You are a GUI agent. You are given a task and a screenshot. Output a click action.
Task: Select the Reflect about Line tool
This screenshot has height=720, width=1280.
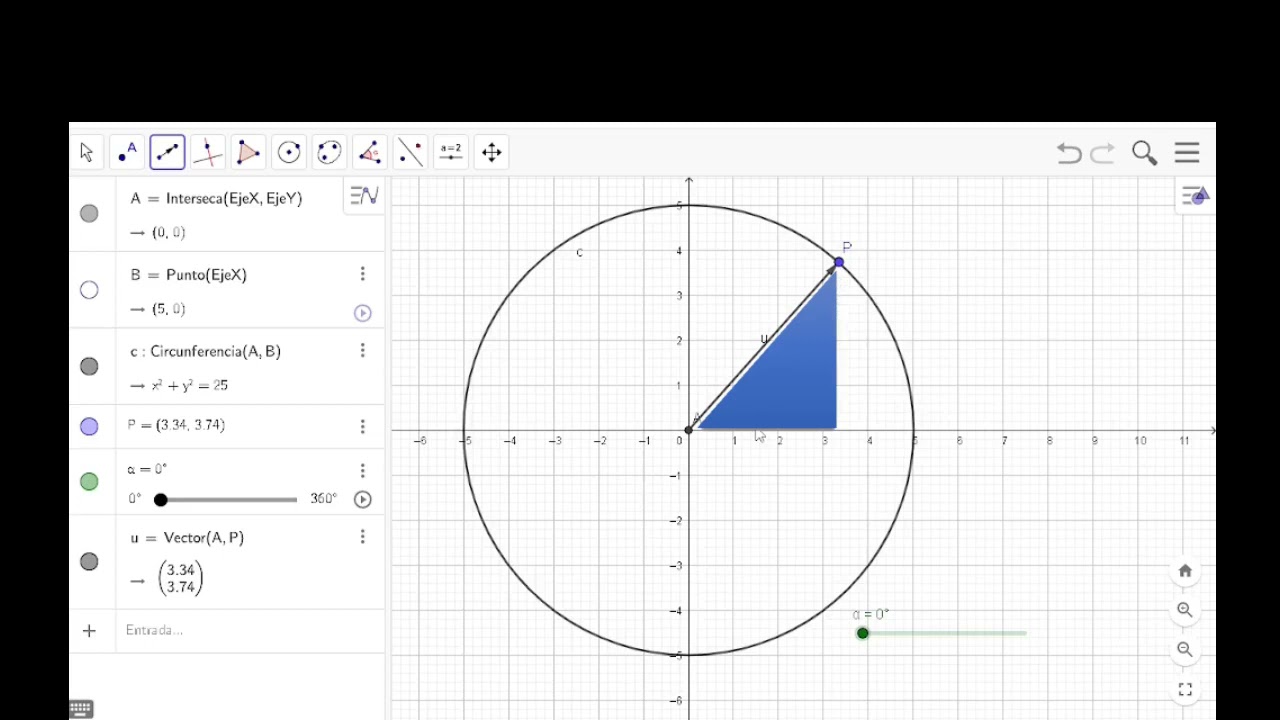[x=410, y=152]
